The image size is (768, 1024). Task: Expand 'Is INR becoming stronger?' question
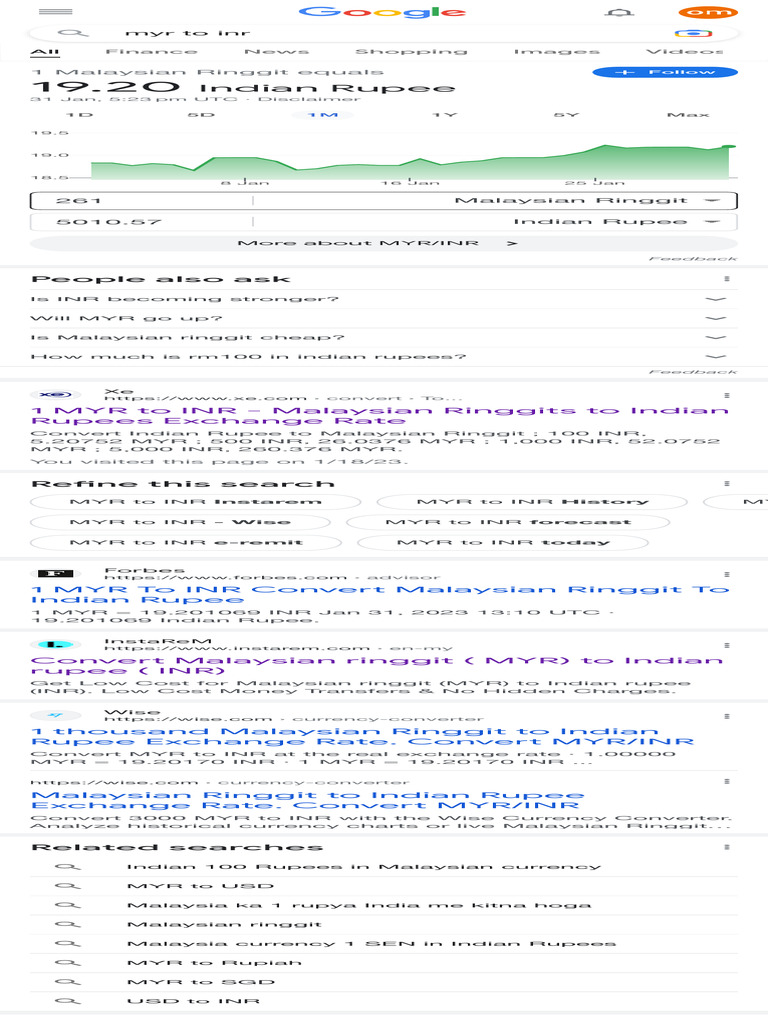tap(384, 299)
